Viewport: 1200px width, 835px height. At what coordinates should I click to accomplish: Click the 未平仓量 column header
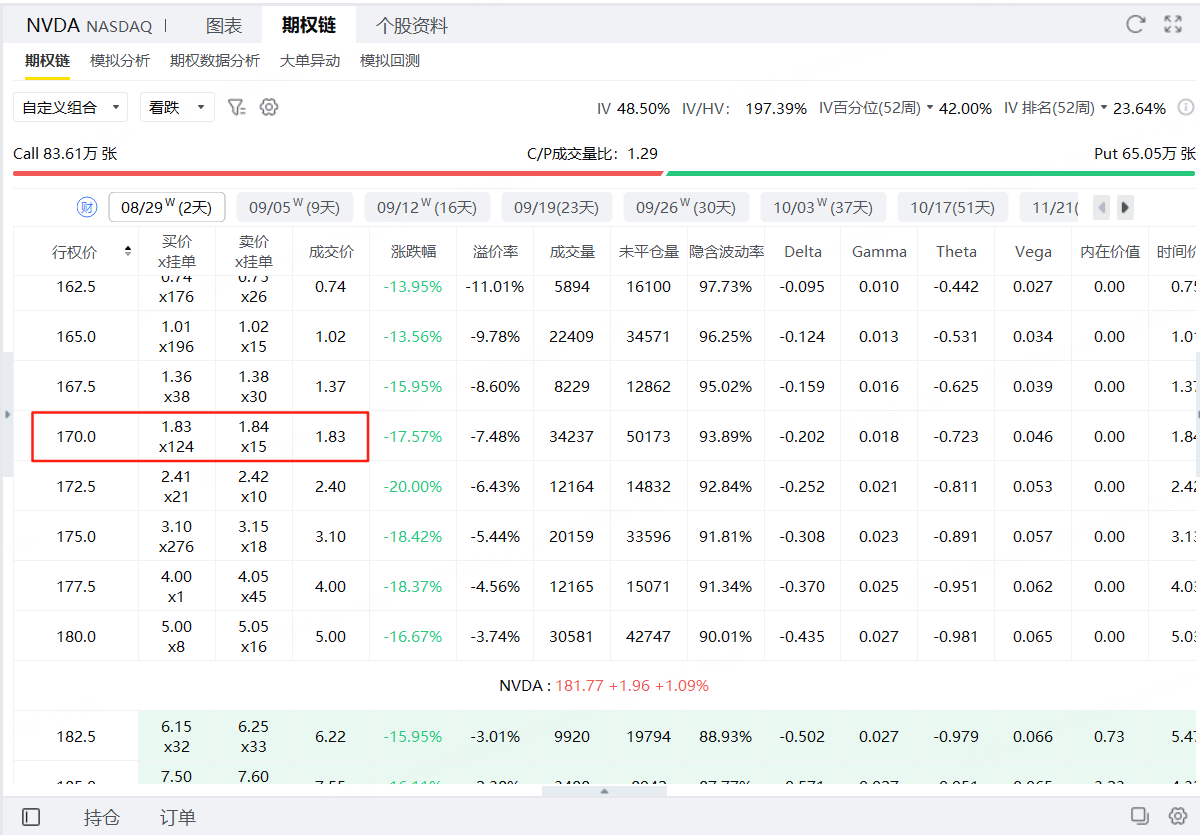(649, 251)
